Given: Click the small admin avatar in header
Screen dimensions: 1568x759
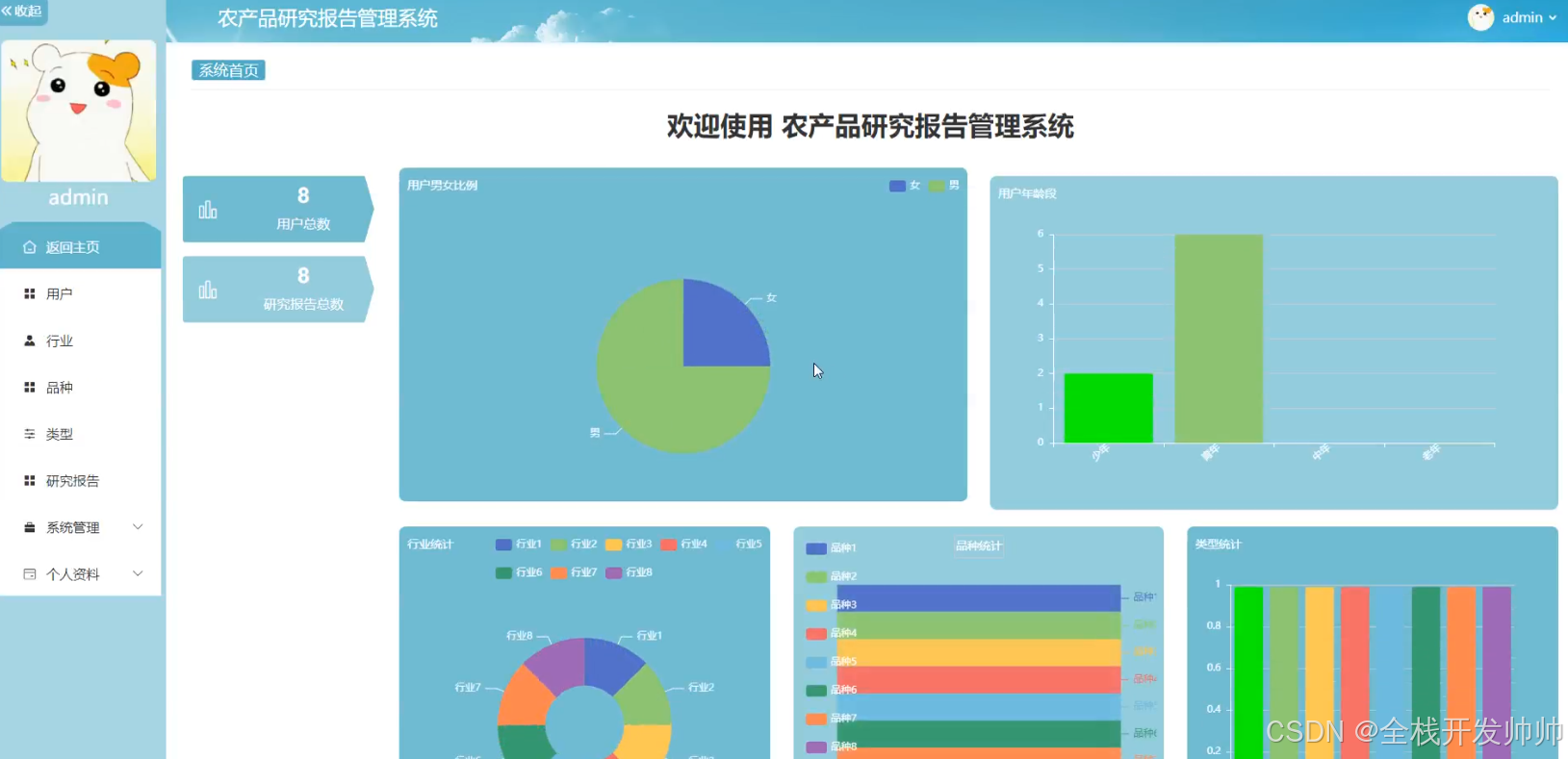Looking at the screenshot, I should 1480,17.
